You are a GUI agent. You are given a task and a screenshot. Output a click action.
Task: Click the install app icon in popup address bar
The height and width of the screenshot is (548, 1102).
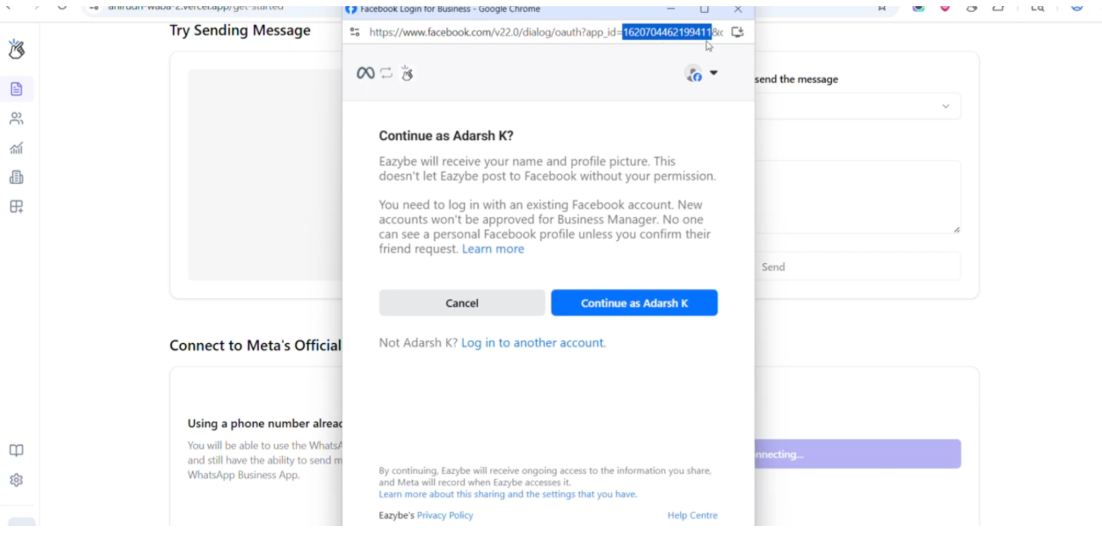click(x=737, y=32)
